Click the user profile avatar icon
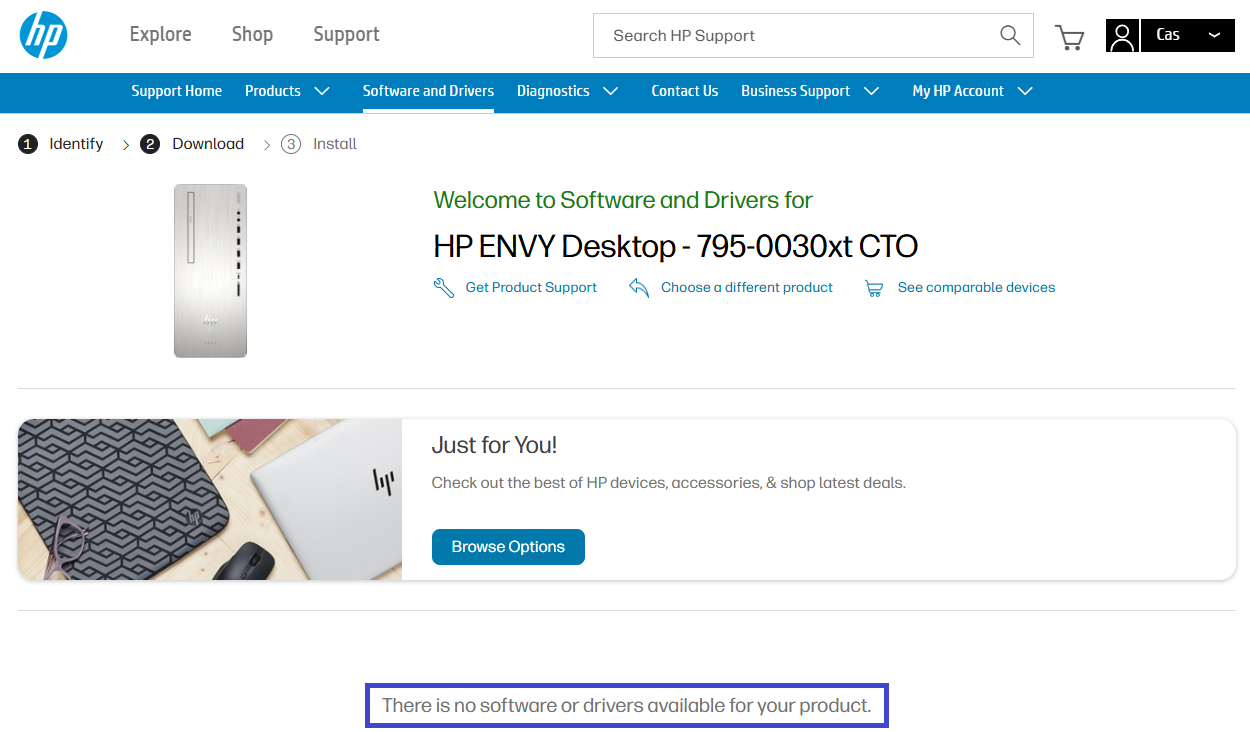Image resolution: width=1250 pixels, height=732 pixels. click(x=1122, y=36)
